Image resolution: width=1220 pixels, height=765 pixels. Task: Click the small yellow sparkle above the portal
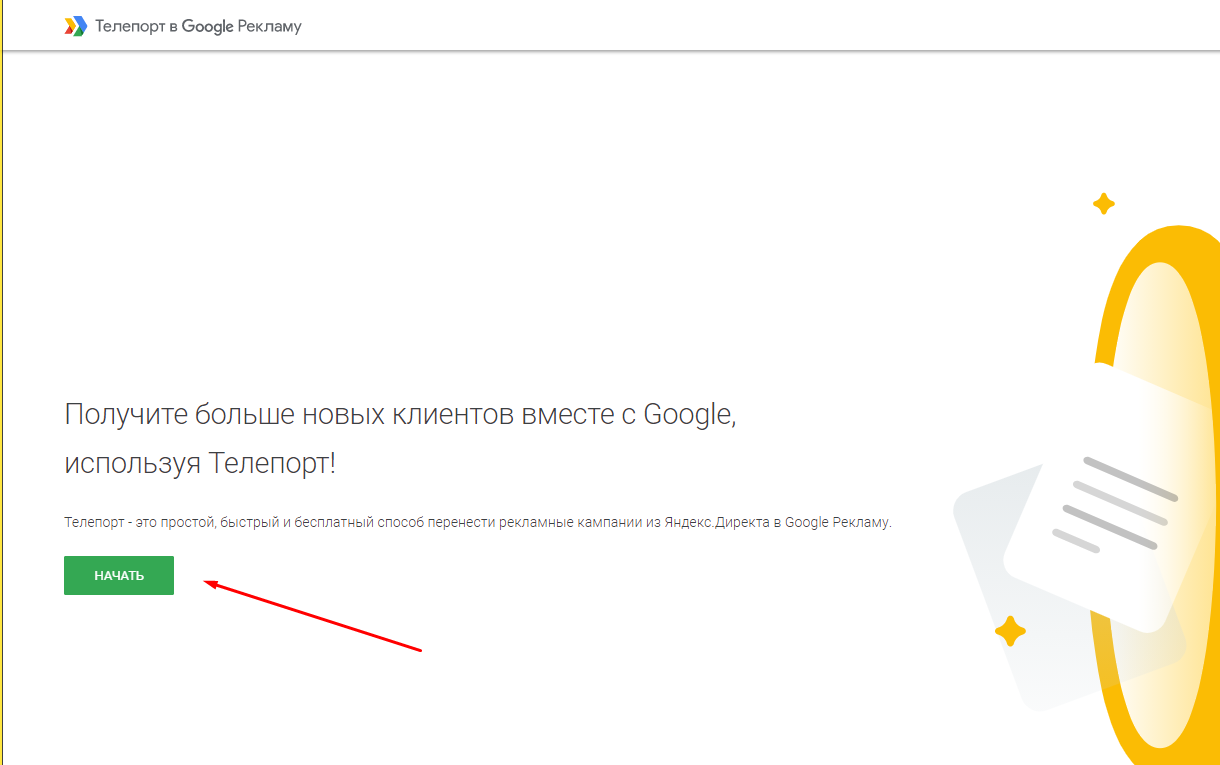click(1103, 204)
